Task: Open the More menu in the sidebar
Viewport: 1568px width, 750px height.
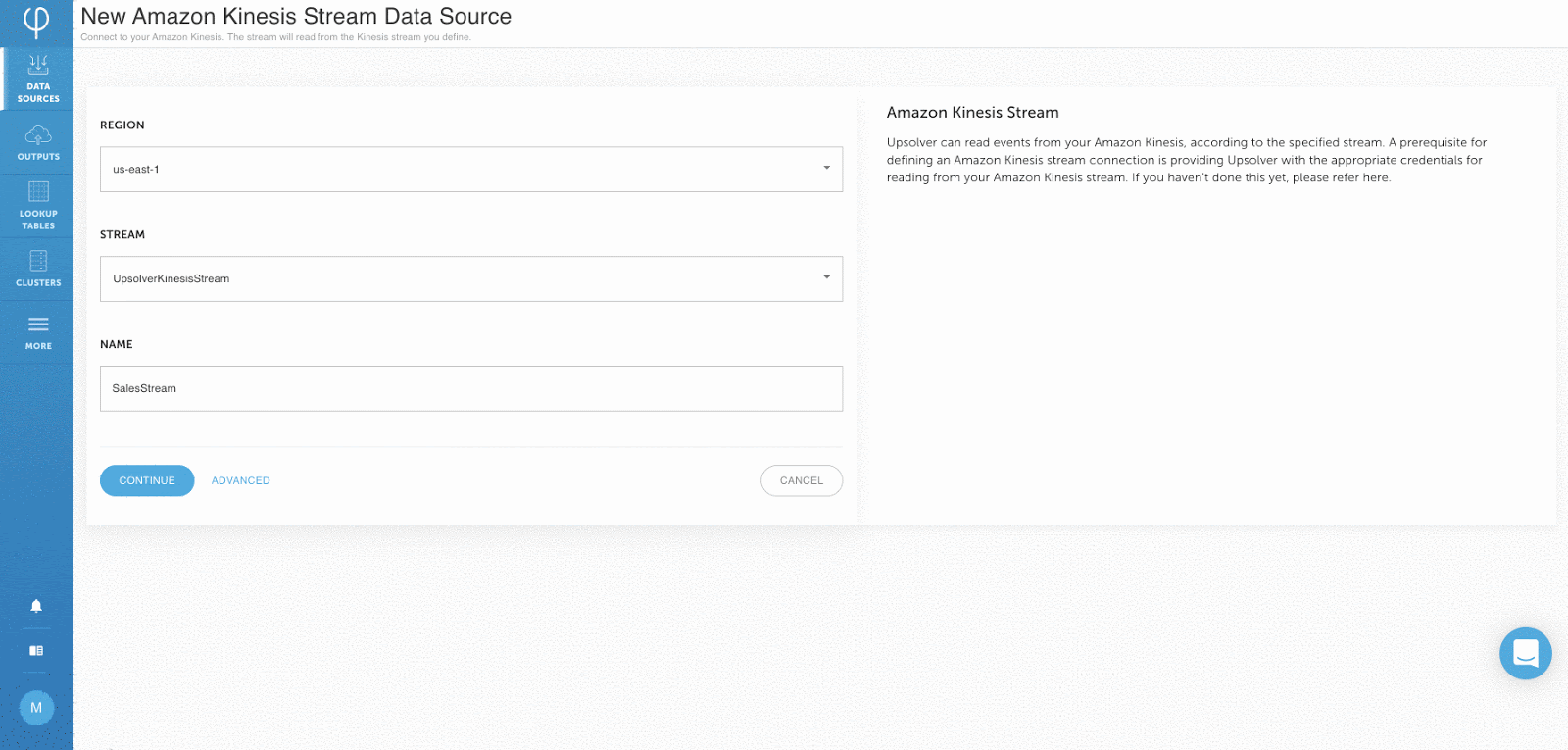Action: pos(37,332)
